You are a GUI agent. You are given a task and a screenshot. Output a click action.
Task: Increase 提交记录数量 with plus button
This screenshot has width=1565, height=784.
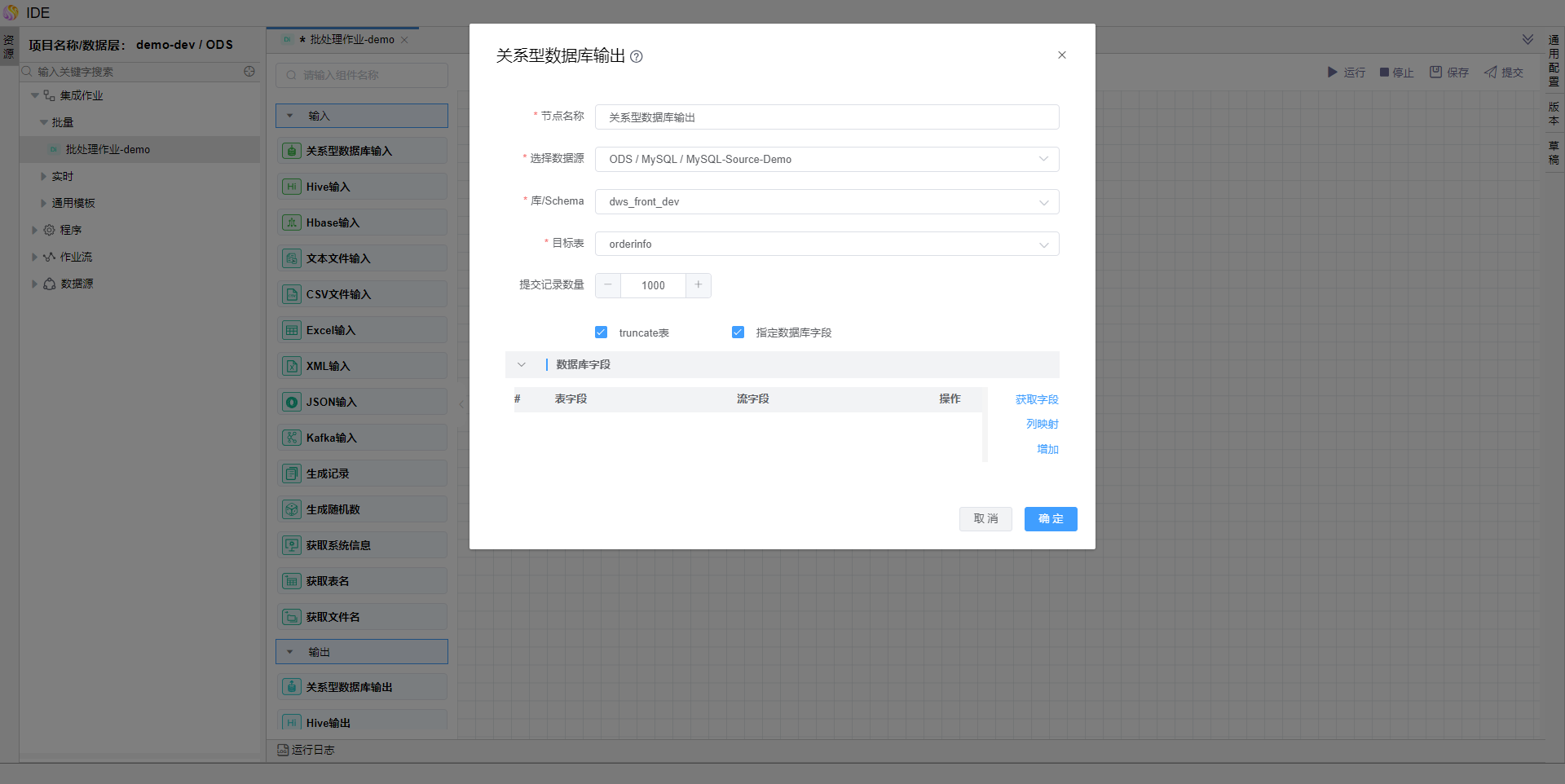pos(699,285)
